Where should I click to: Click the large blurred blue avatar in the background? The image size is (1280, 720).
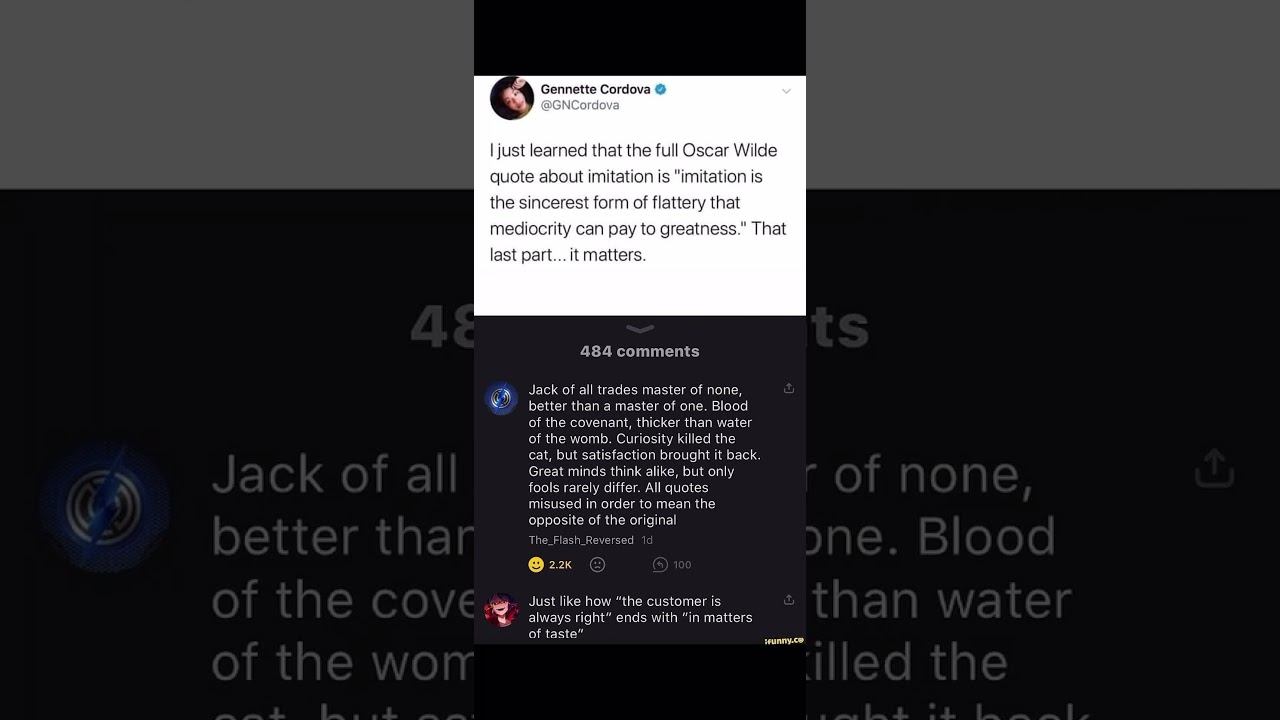105,508
